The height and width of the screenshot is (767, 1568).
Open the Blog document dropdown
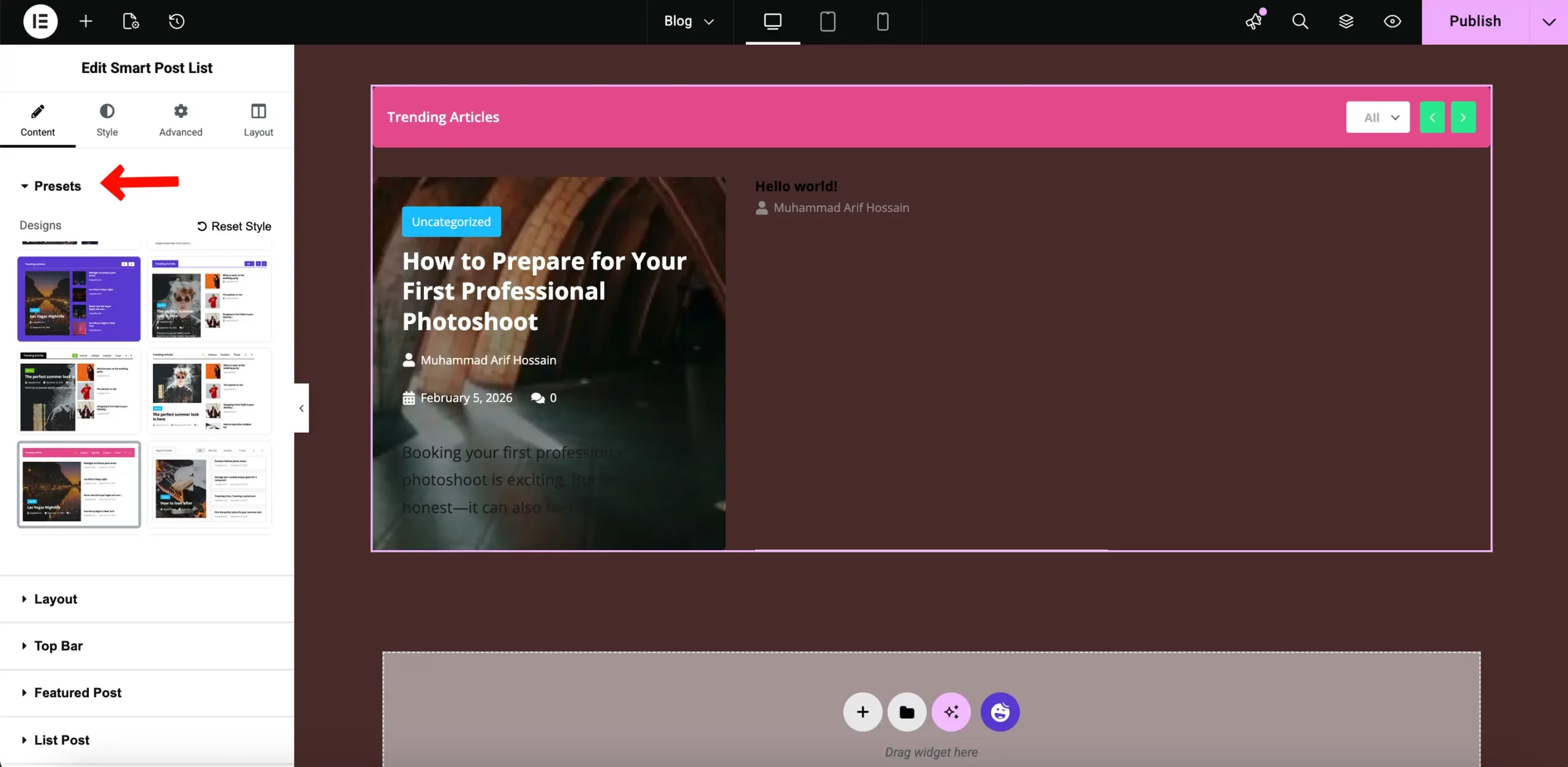(689, 21)
